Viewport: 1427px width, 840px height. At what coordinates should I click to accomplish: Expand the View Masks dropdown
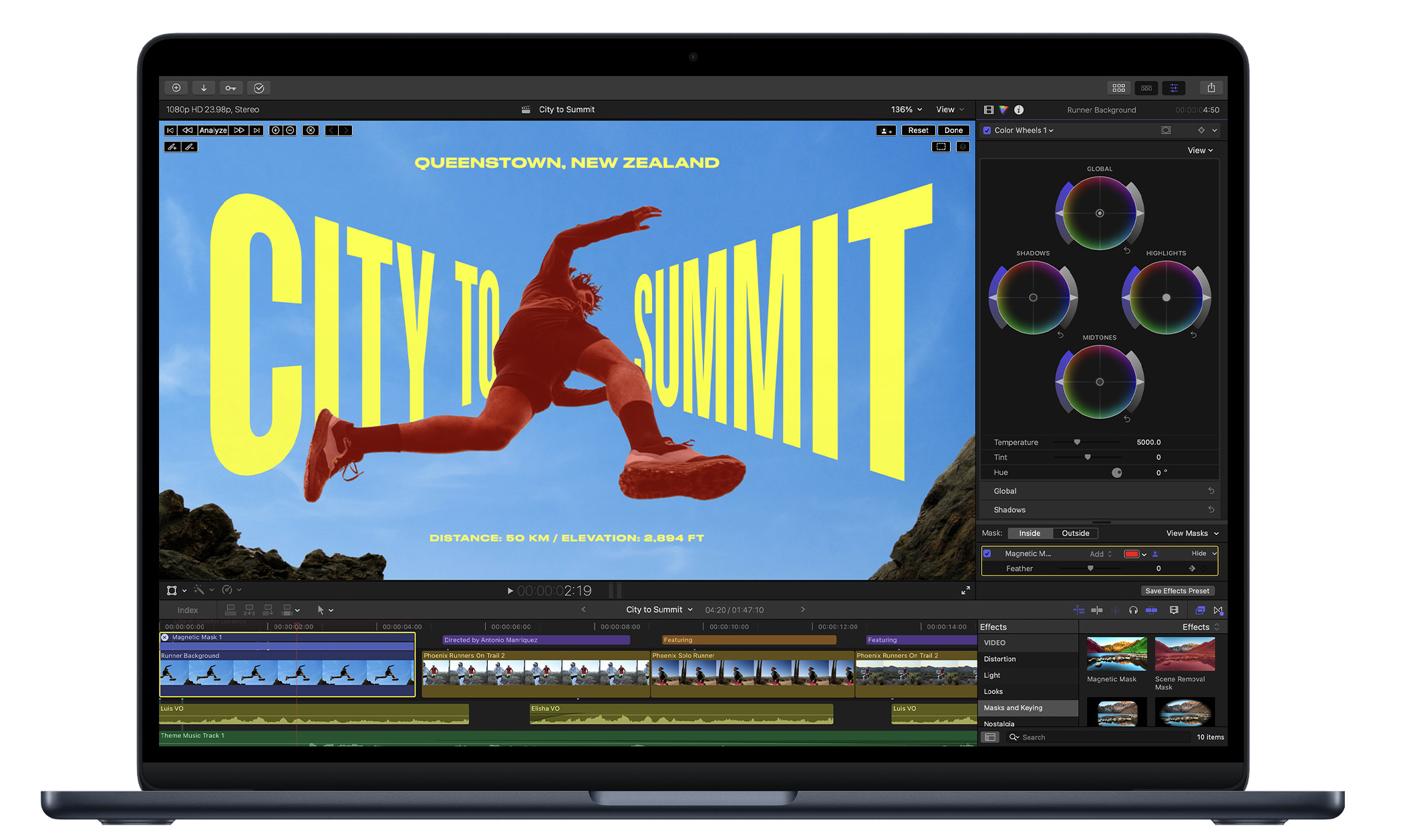coord(1193,534)
